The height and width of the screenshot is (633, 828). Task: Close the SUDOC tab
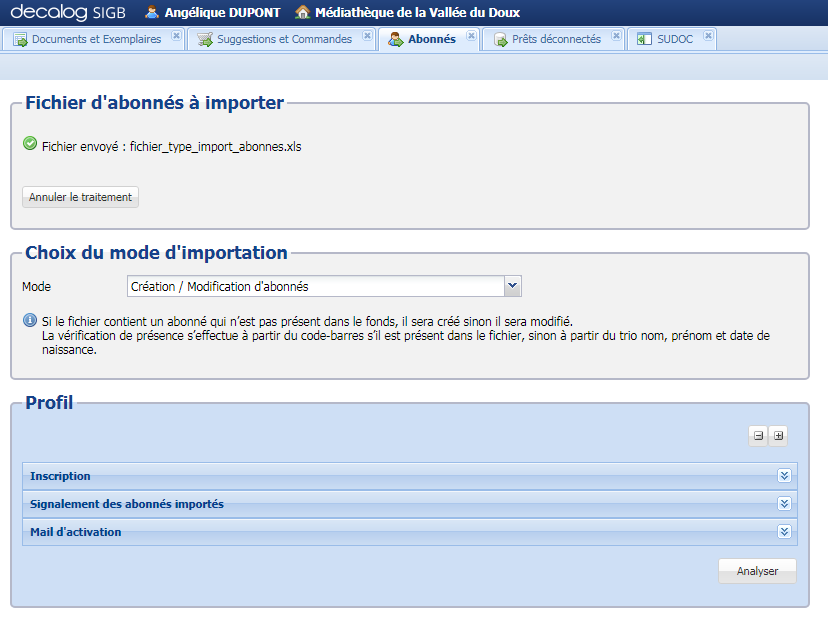706,34
